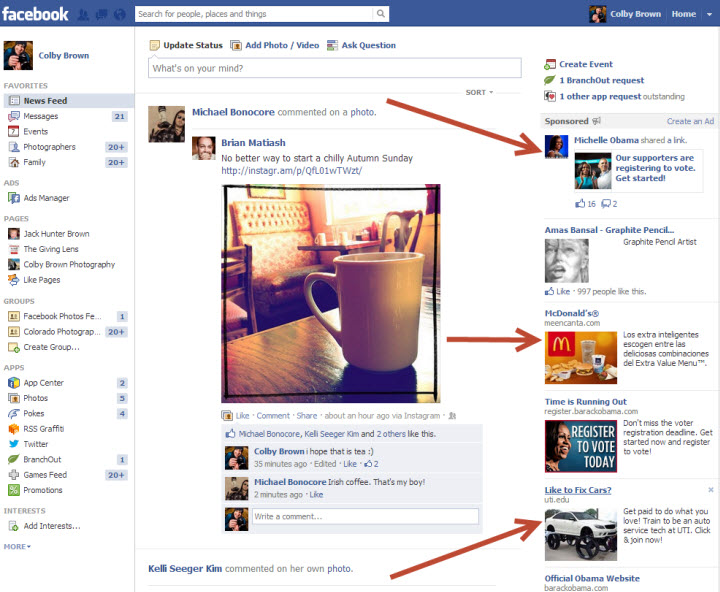
Task: Click '1 other app request' link
Action: point(600,96)
